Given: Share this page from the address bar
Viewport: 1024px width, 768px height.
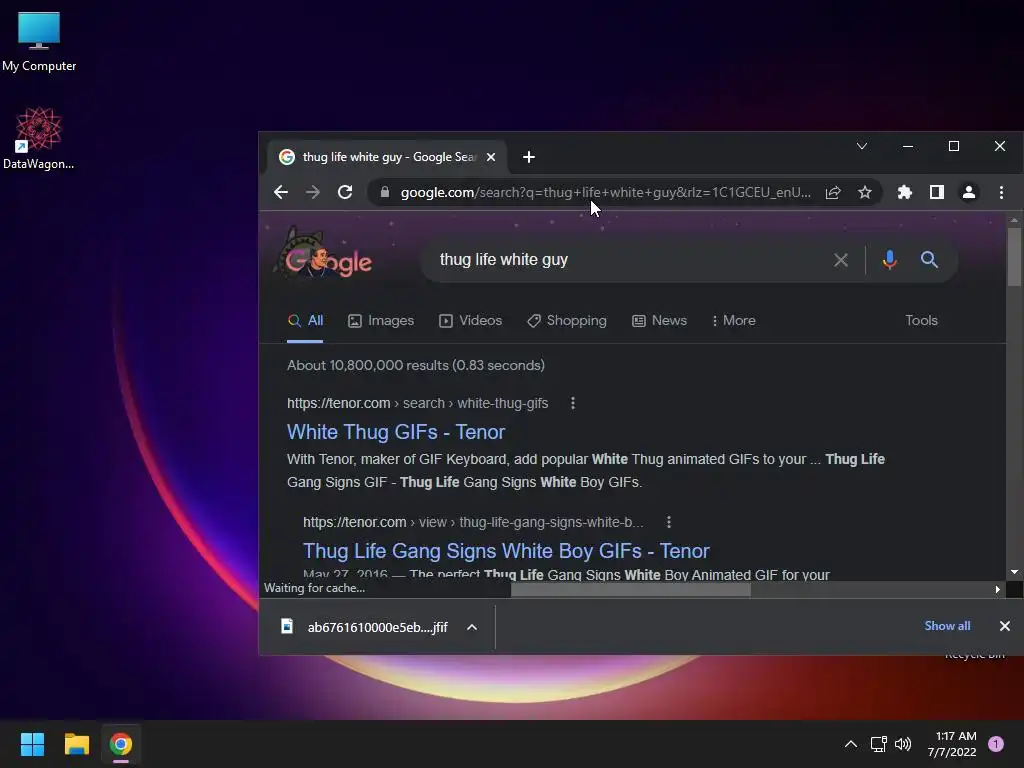Looking at the screenshot, I should [833, 192].
